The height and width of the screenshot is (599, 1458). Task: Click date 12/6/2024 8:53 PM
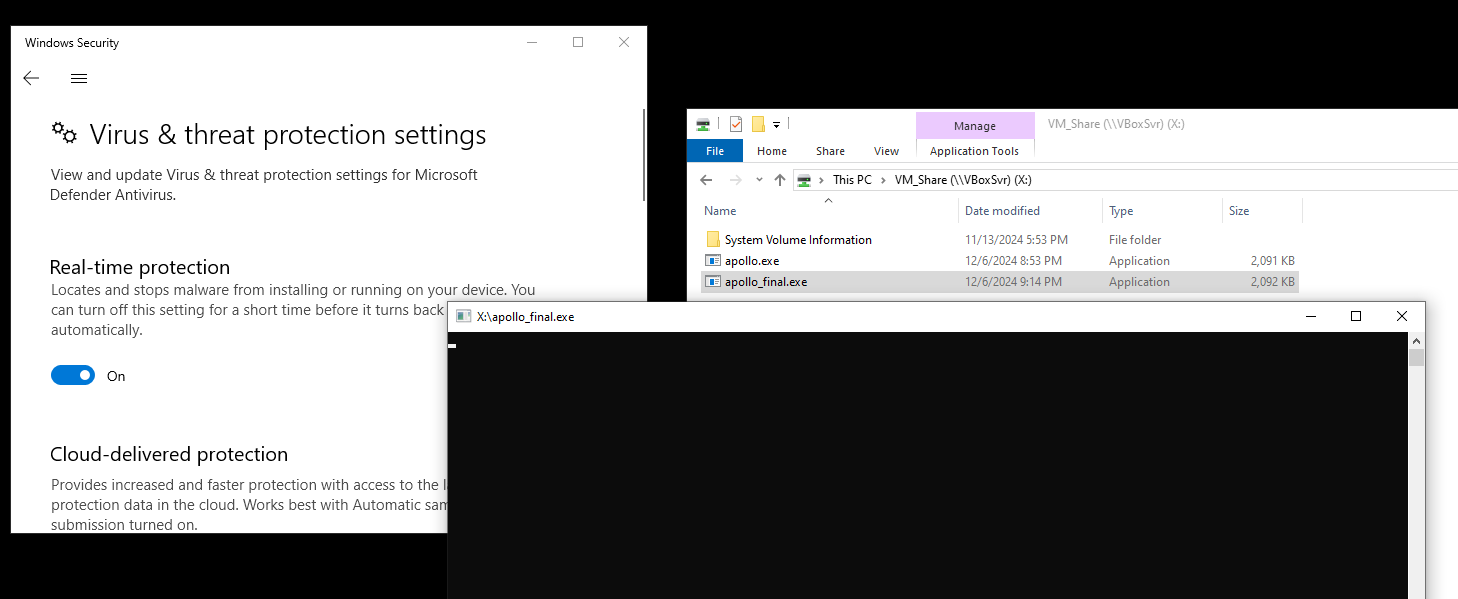[x=1013, y=261]
